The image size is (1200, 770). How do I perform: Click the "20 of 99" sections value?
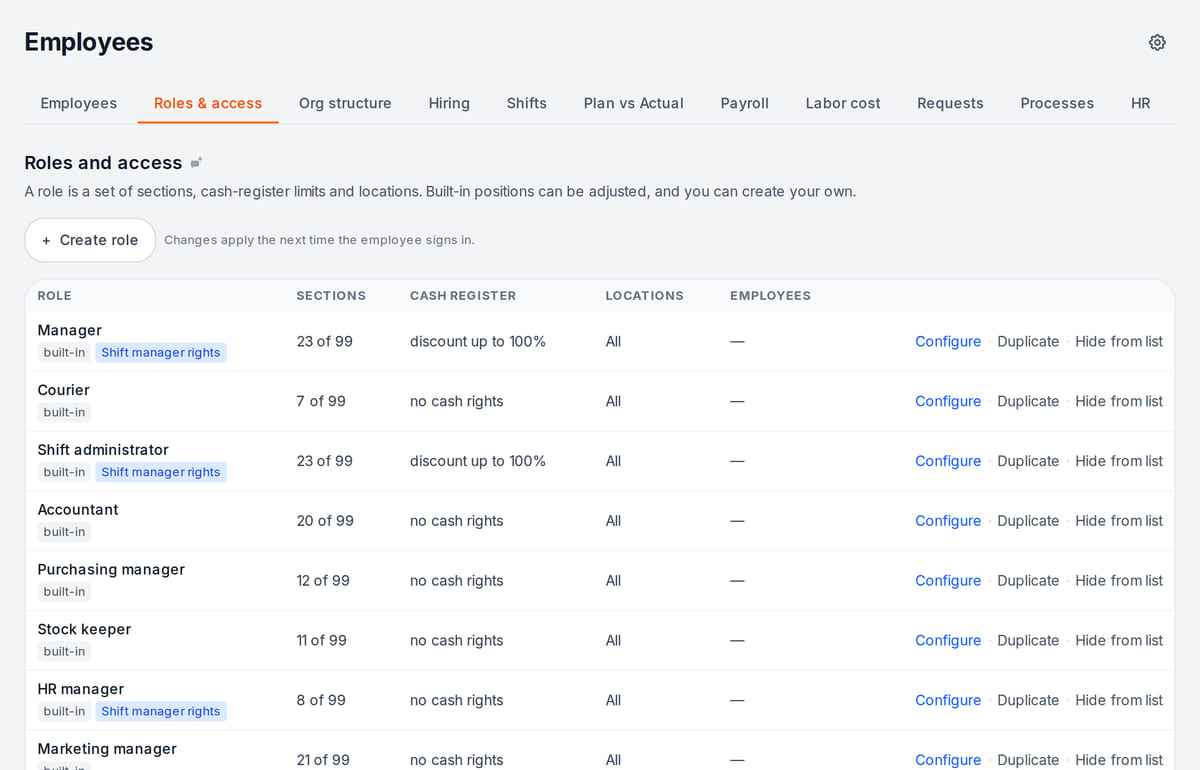325,521
